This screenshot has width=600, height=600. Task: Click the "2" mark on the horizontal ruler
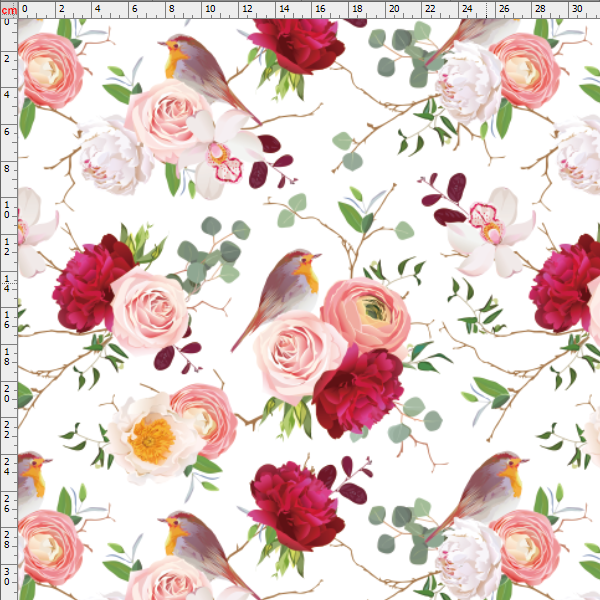[62, 8]
